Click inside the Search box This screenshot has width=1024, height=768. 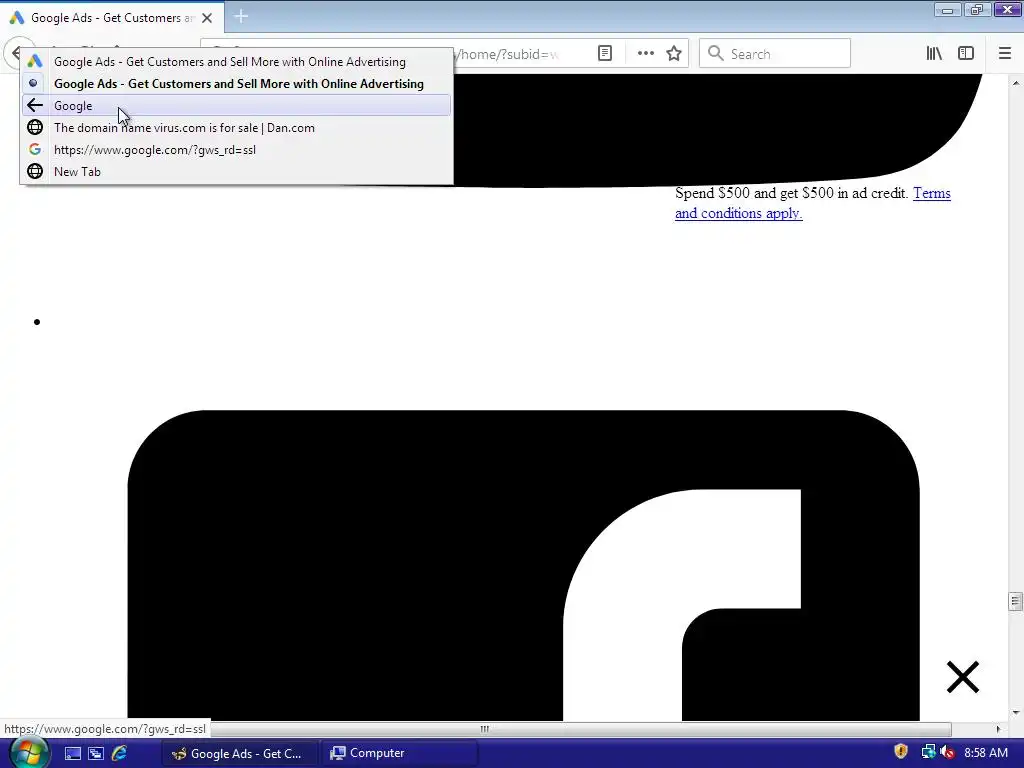(775, 54)
